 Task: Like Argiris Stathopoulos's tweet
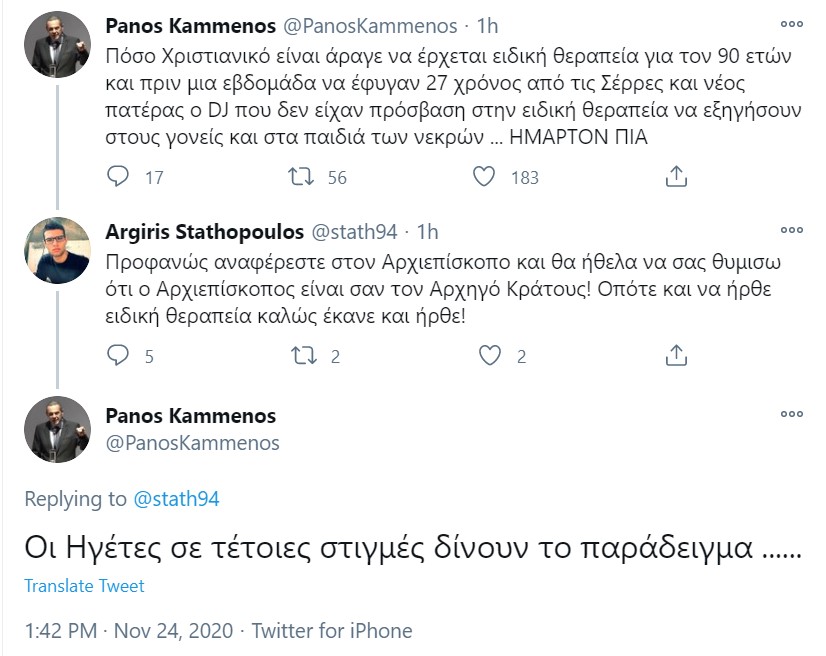click(490, 355)
